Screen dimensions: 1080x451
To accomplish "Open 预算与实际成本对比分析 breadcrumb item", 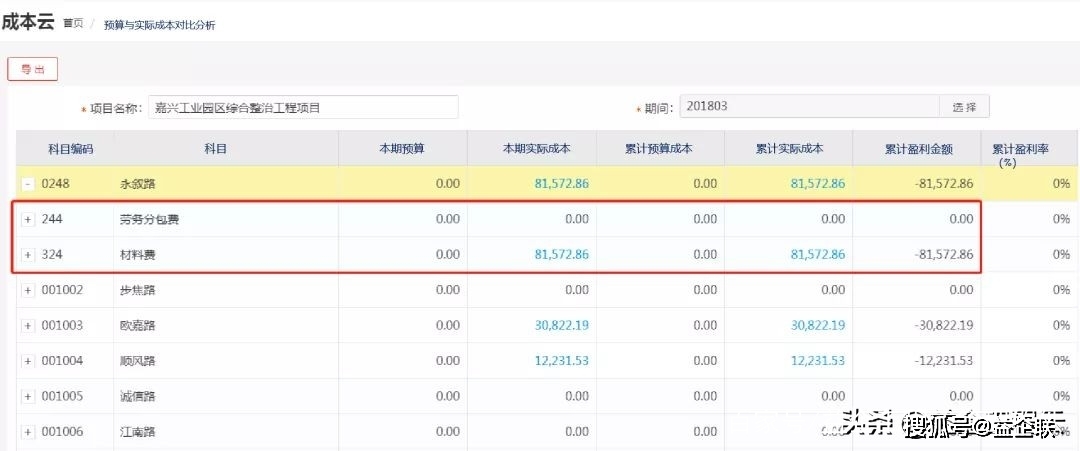I will click(x=159, y=25).
